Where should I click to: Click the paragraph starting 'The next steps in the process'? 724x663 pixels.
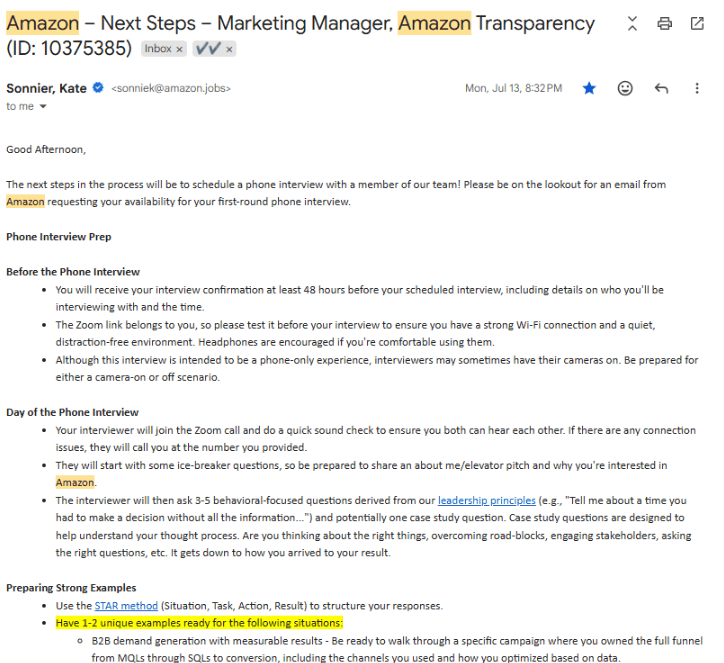coord(336,193)
